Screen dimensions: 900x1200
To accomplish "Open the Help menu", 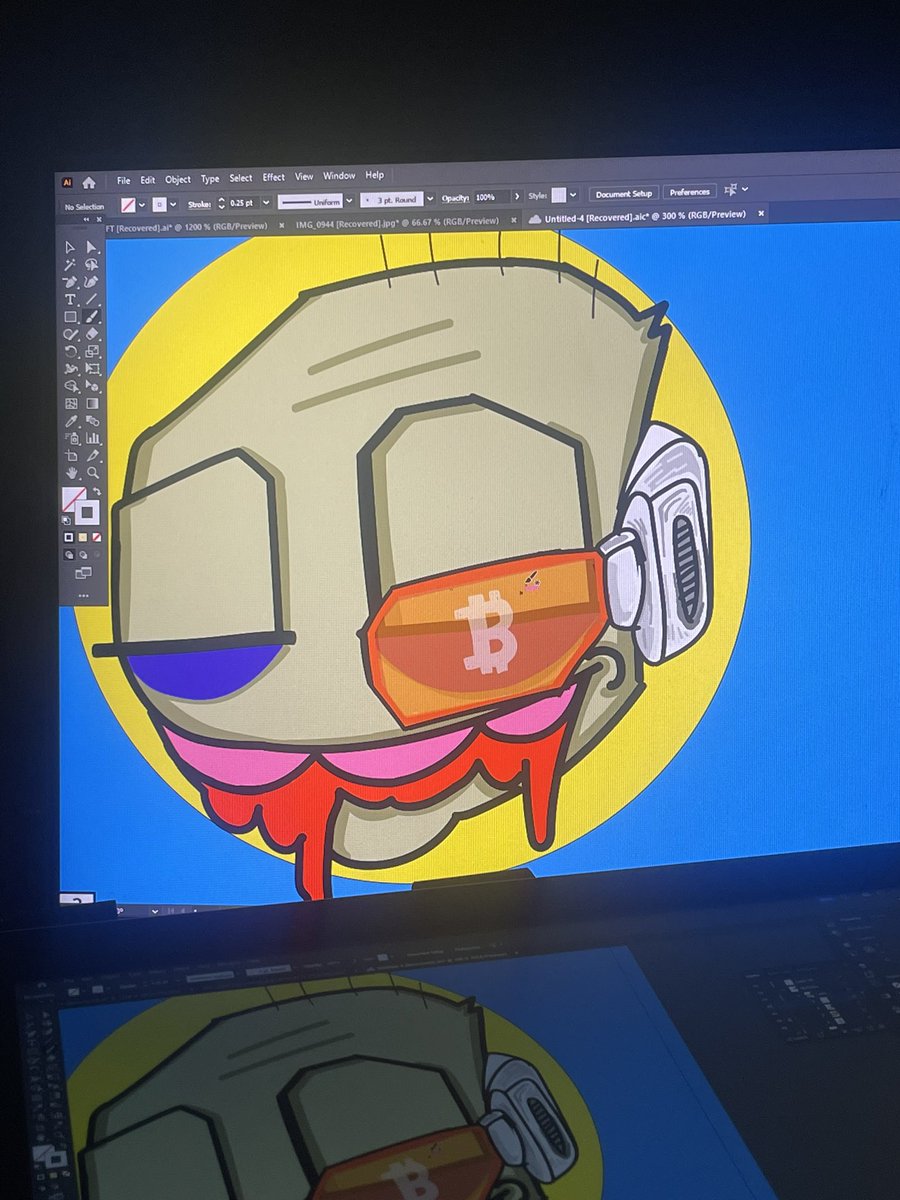I will (x=374, y=175).
